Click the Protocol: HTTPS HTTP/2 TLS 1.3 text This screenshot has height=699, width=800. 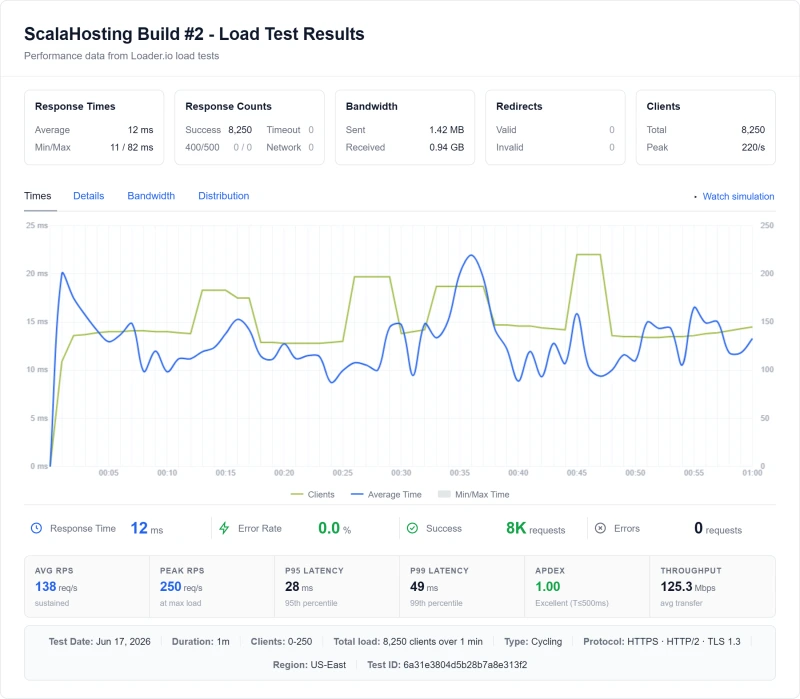click(x=662, y=641)
